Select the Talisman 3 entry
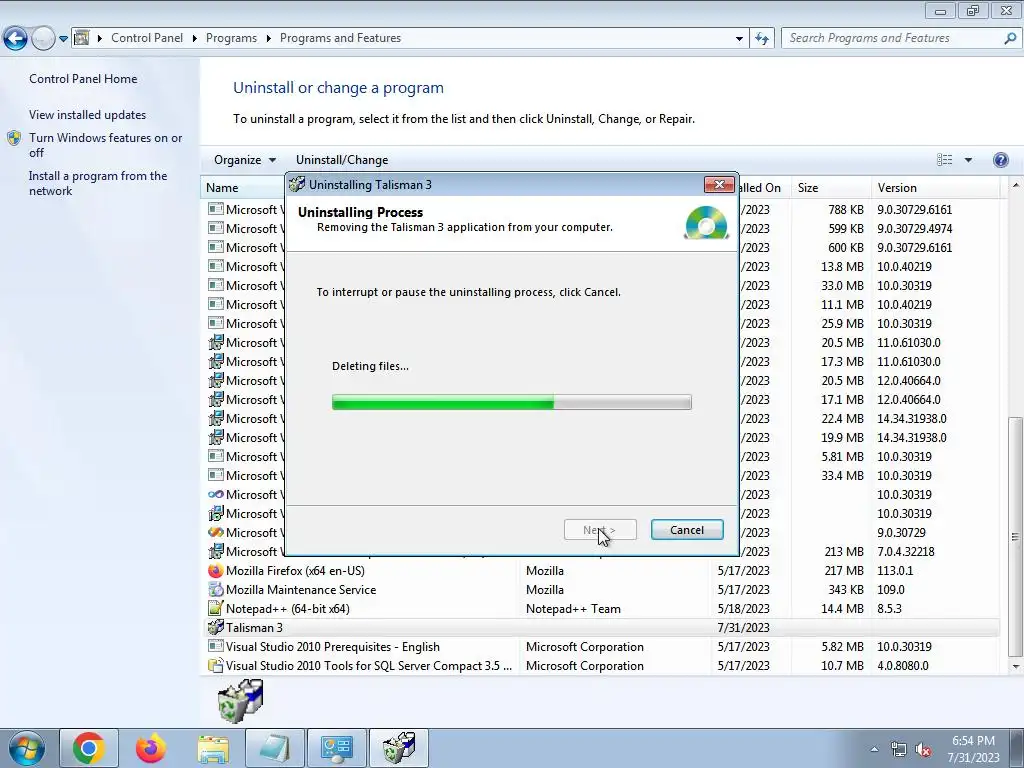Viewport: 1024px width, 768px height. point(600,628)
